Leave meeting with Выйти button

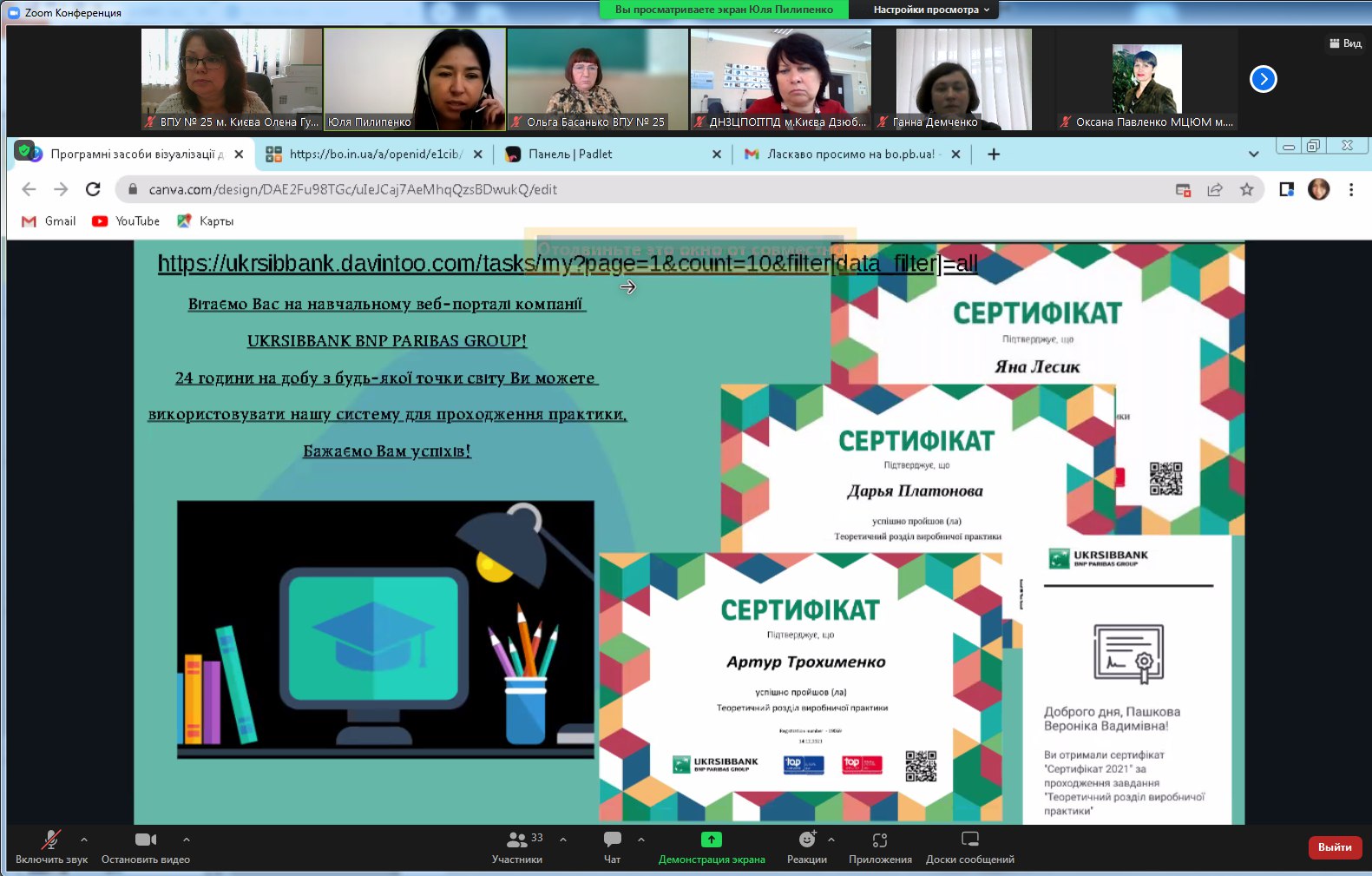point(1335,847)
